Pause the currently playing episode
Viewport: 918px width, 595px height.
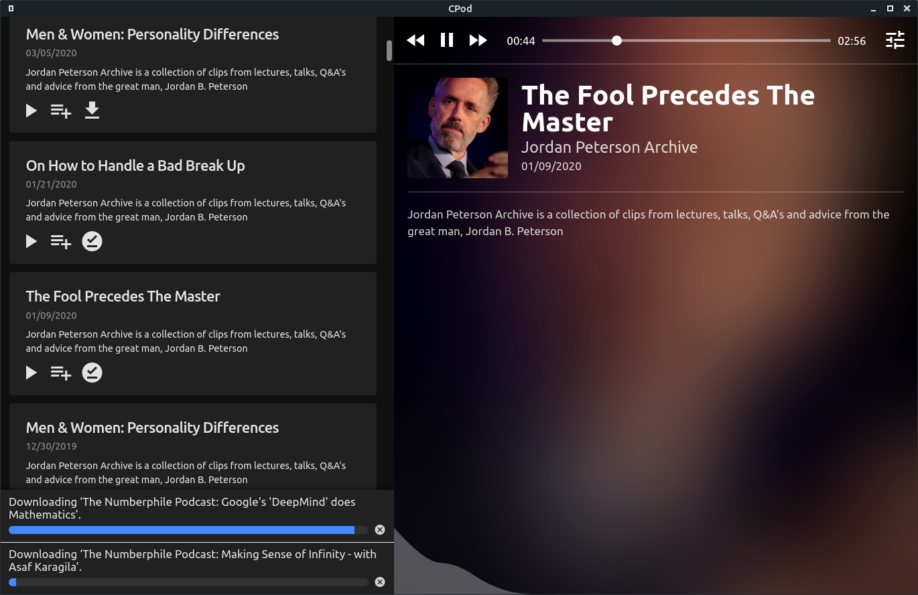pyautogui.click(x=447, y=40)
